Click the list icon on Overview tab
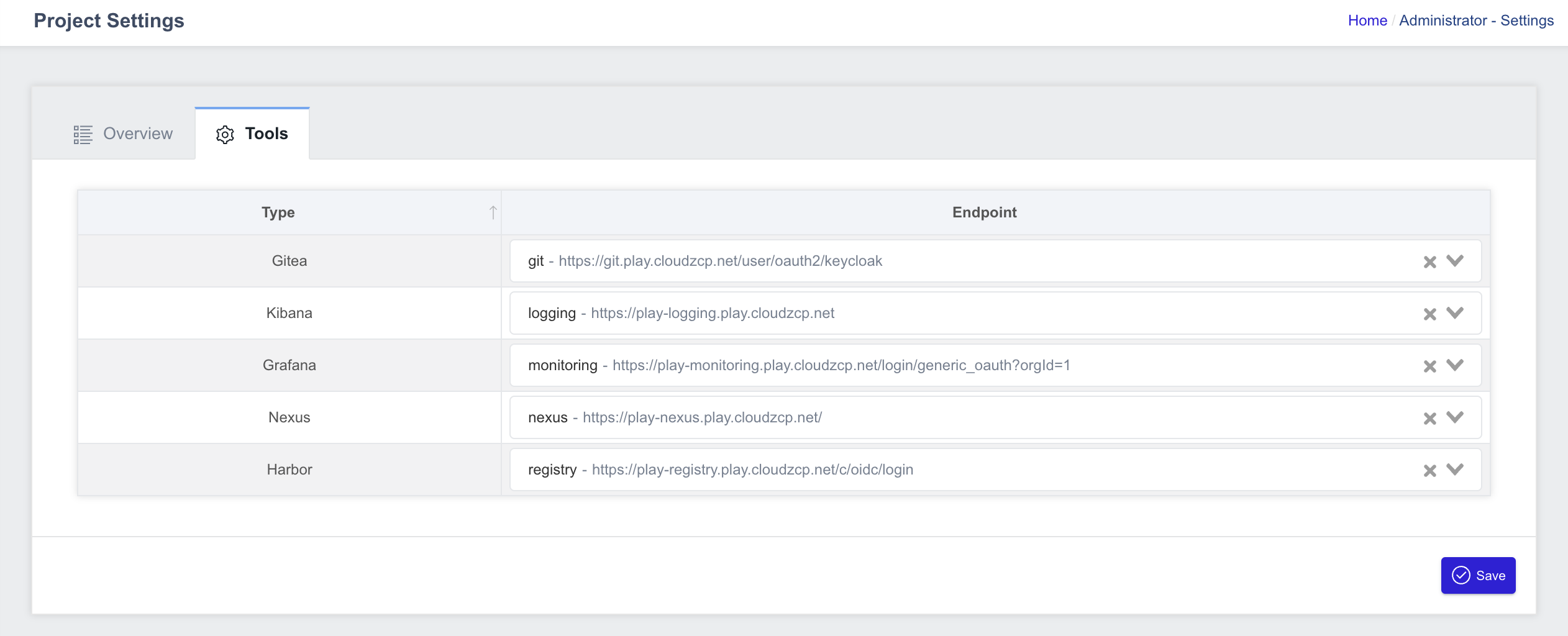 pyautogui.click(x=83, y=134)
